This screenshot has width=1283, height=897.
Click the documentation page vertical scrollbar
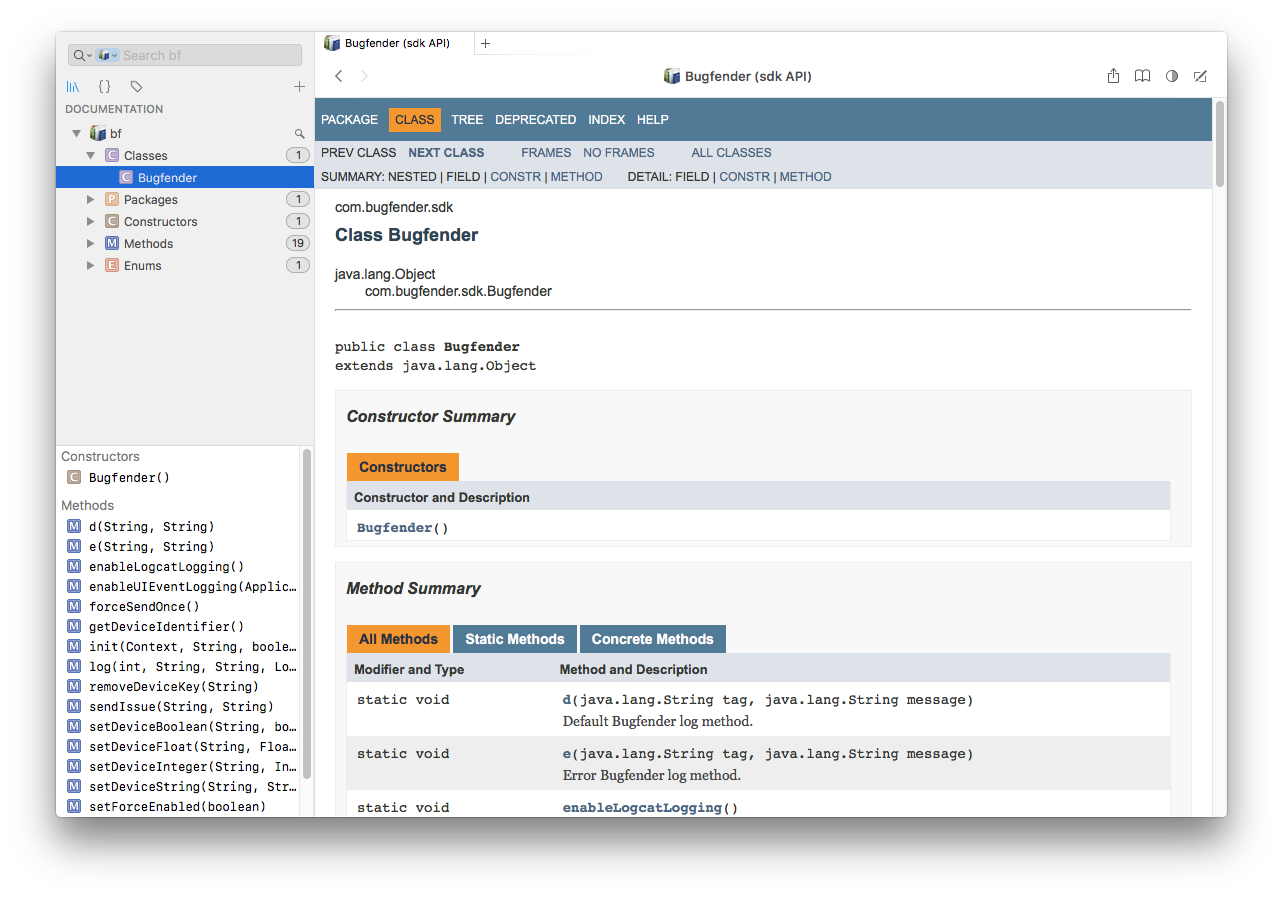tap(1219, 142)
